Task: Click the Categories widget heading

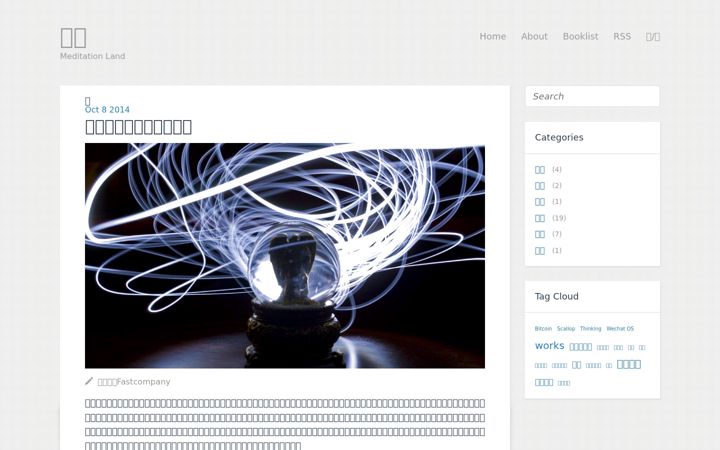Action: [559, 137]
